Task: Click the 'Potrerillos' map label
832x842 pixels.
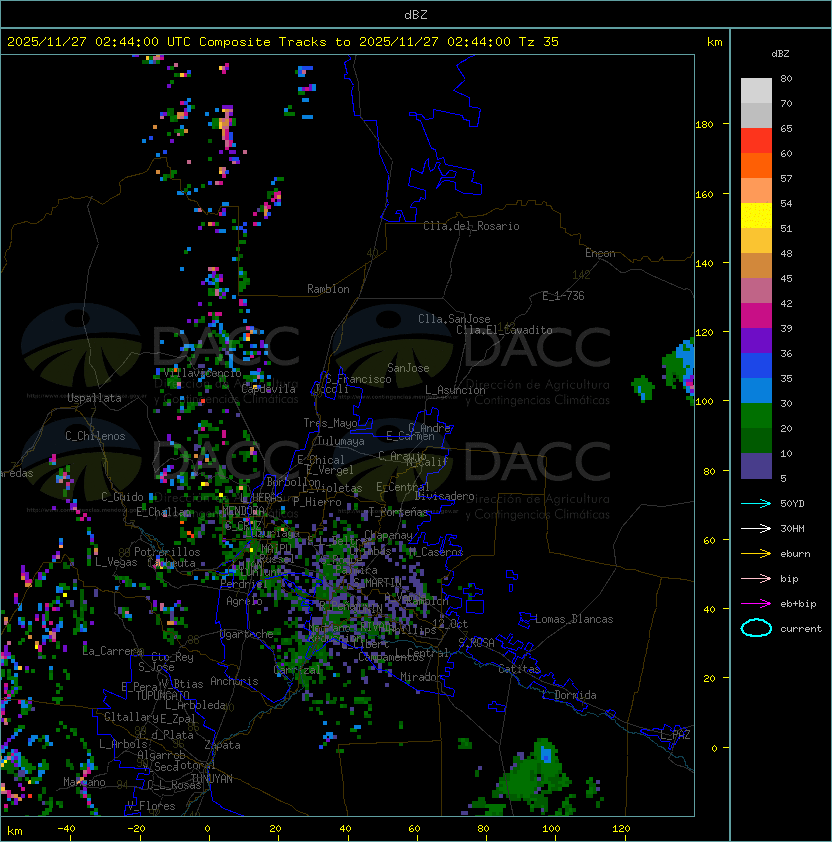Action: (x=167, y=552)
